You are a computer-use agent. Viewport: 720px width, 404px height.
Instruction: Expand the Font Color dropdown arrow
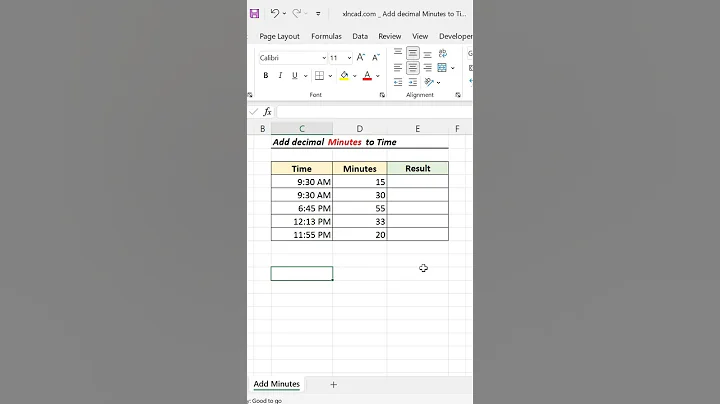[377, 76]
